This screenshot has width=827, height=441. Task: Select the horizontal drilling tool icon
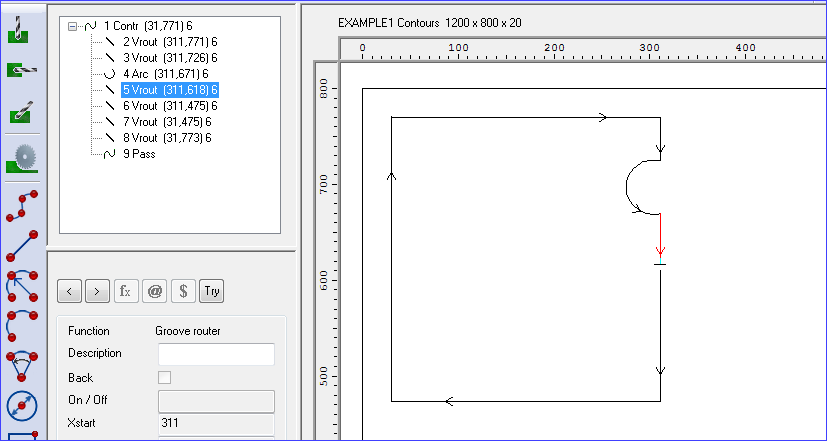(21, 69)
